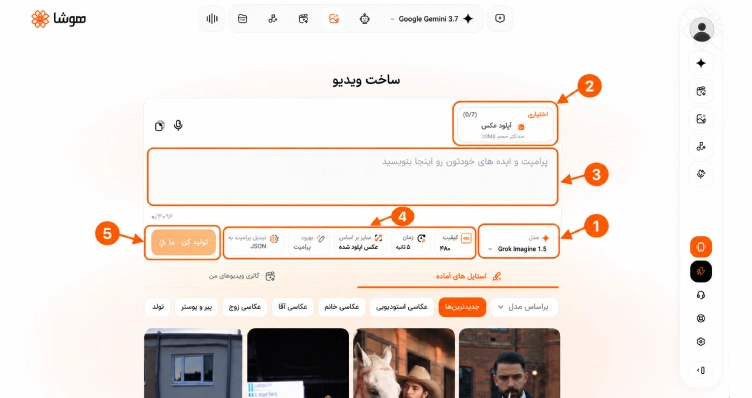Switch to the استایل های آماده tab

click(x=469, y=276)
